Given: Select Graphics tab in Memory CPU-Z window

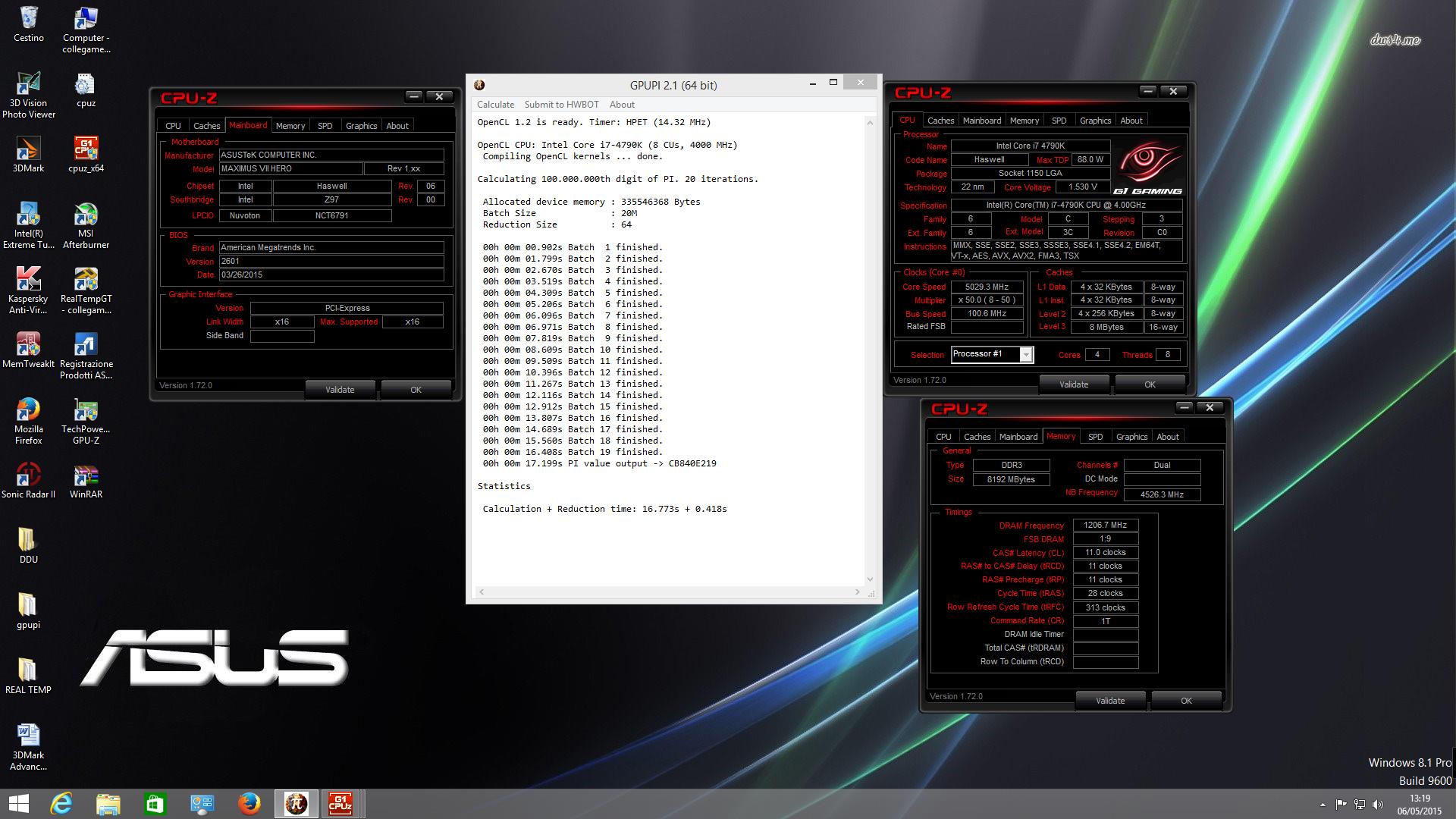Looking at the screenshot, I should point(1131,437).
